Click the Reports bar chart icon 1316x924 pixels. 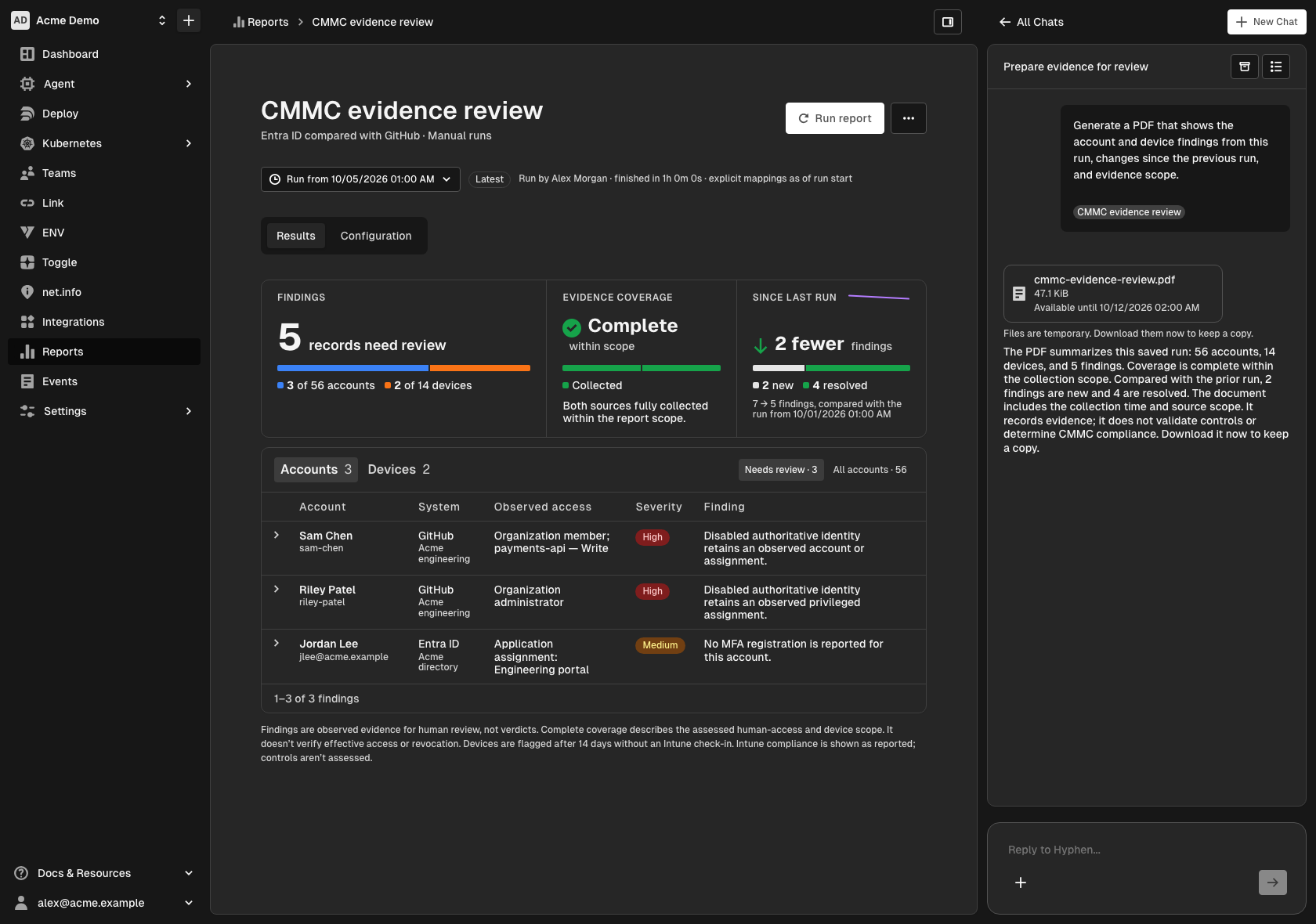coord(27,352)
